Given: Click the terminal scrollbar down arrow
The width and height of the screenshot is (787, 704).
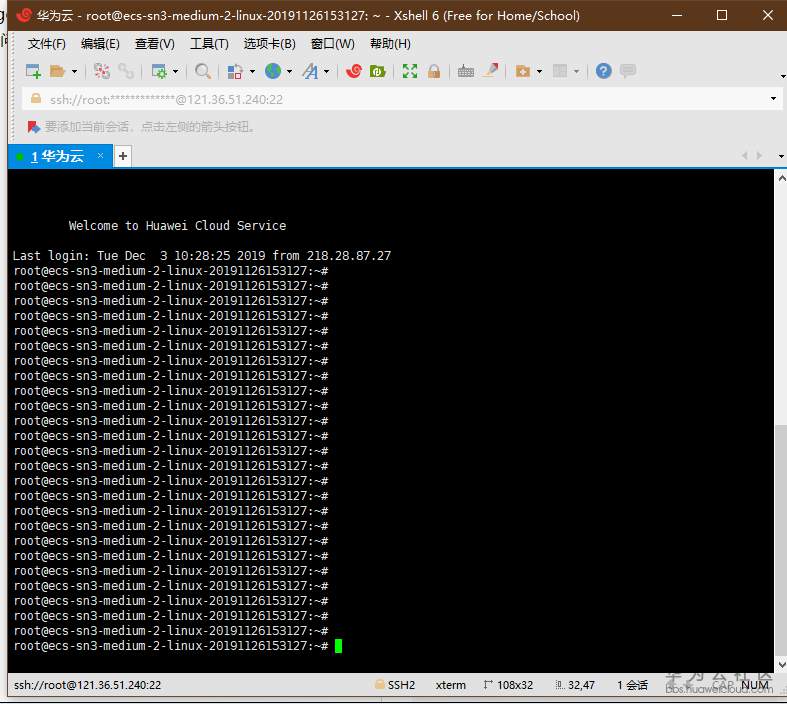Looking at the screenshot, I should pos(781,665).
